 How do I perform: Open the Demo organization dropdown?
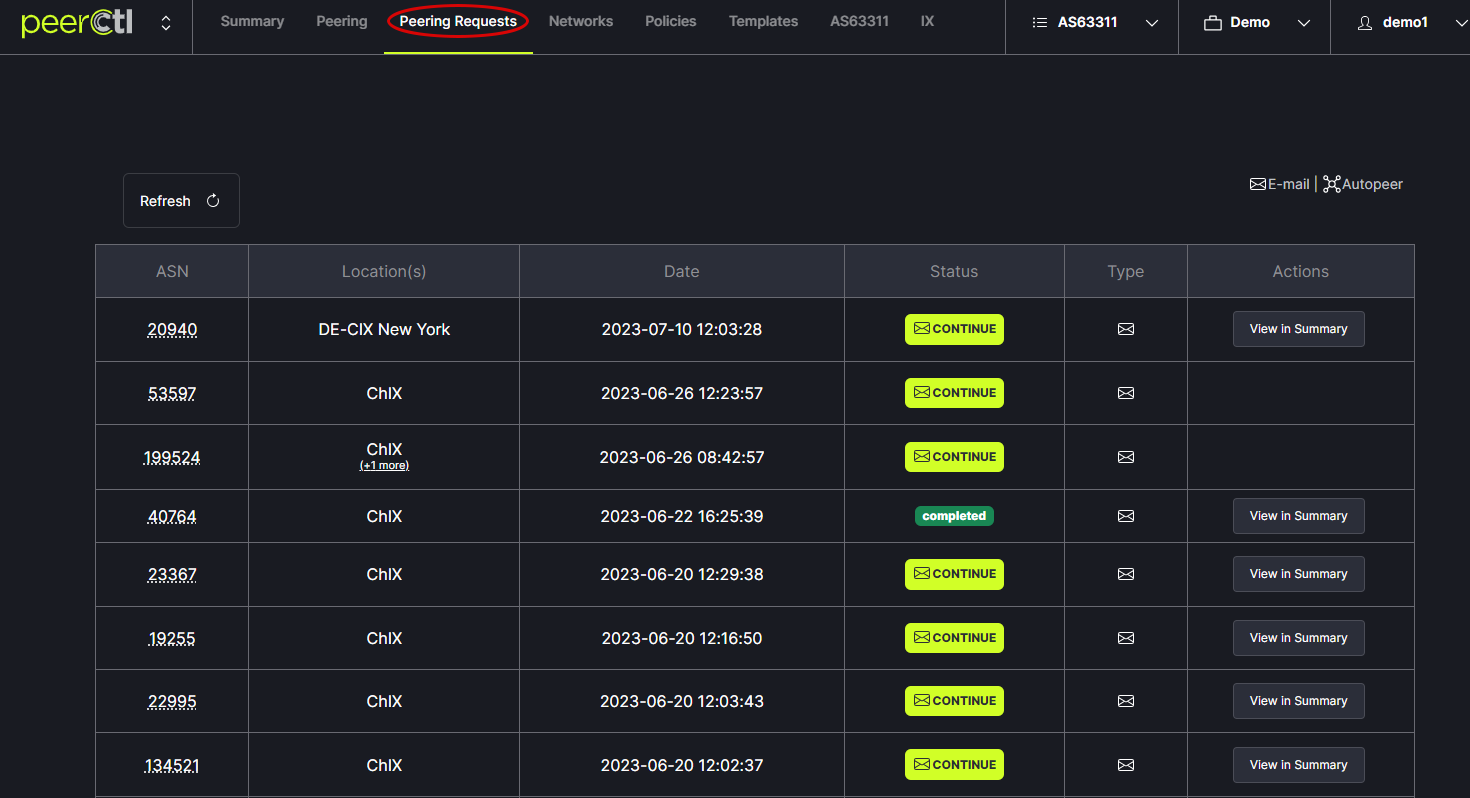tap(1256, 23)
